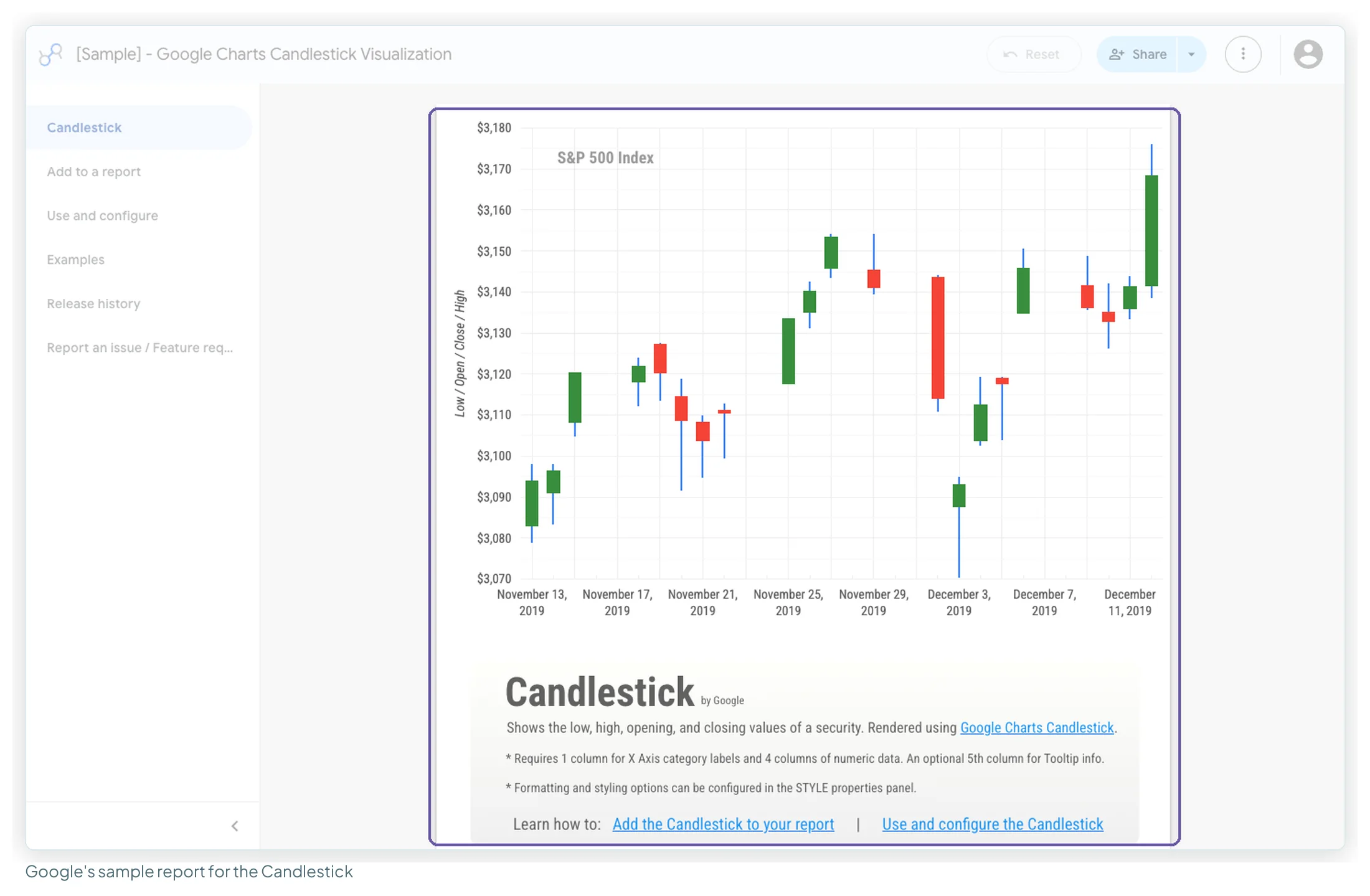Open the user account avatar
1370x896 pixels.
pyautogui.click(x=1308, y=54)
